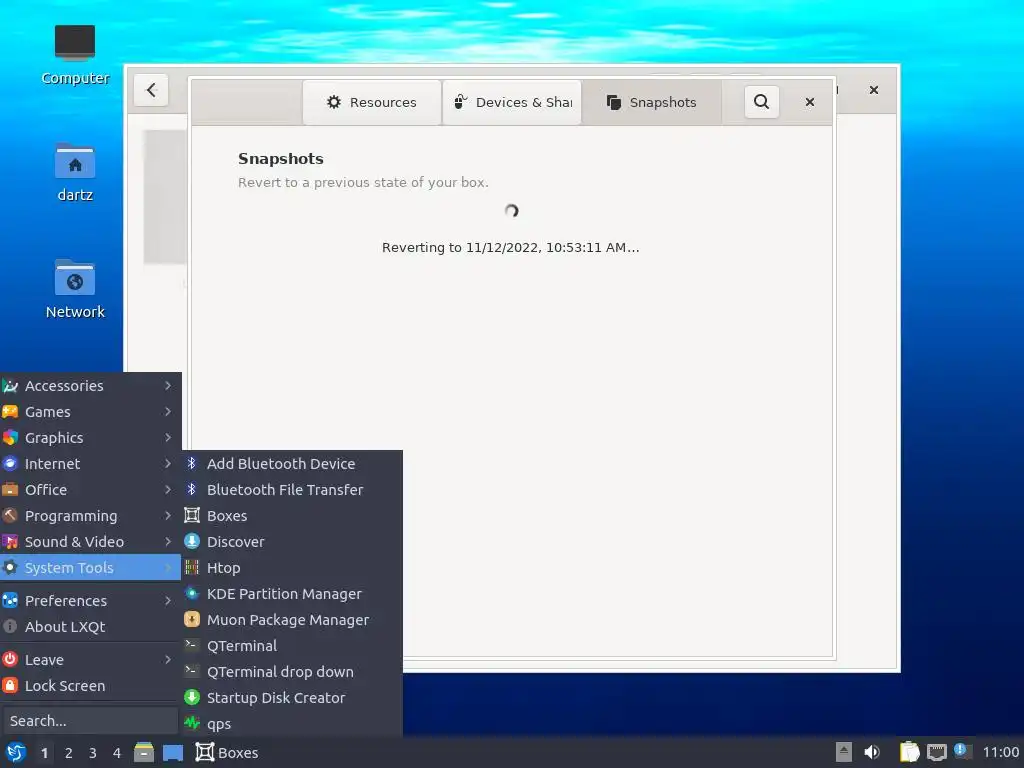Choose Lock Screen from the menu
Screen dimensions: 1024x768
pyautogui.click(x=90, y=686)
